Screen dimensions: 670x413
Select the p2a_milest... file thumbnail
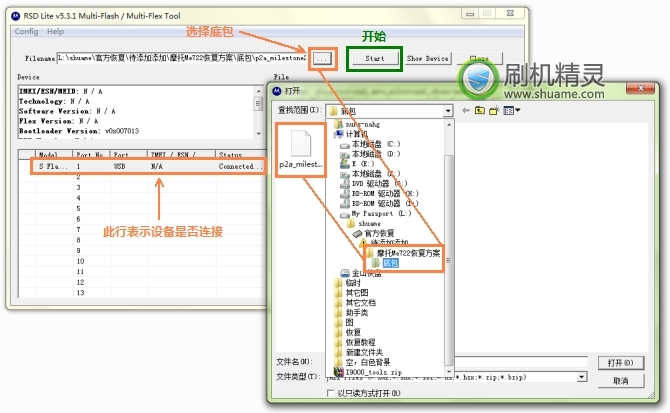[301, 149]
